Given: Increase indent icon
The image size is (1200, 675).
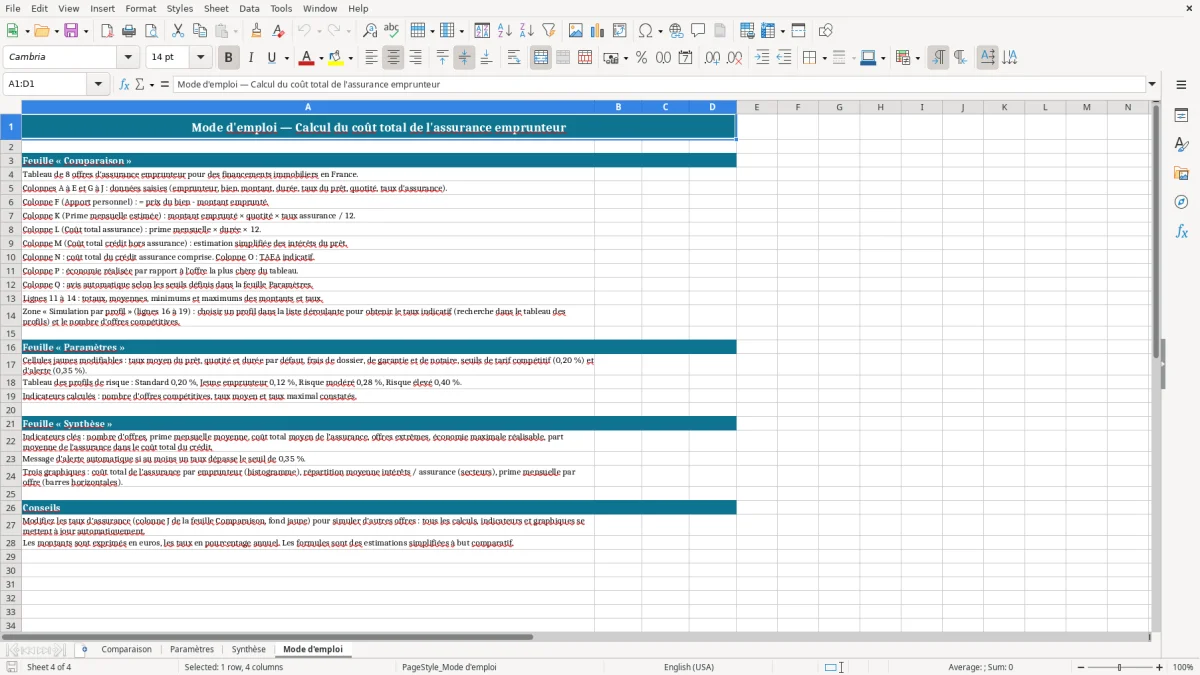Looking at the screenshot, I should (x=762, y=58).
